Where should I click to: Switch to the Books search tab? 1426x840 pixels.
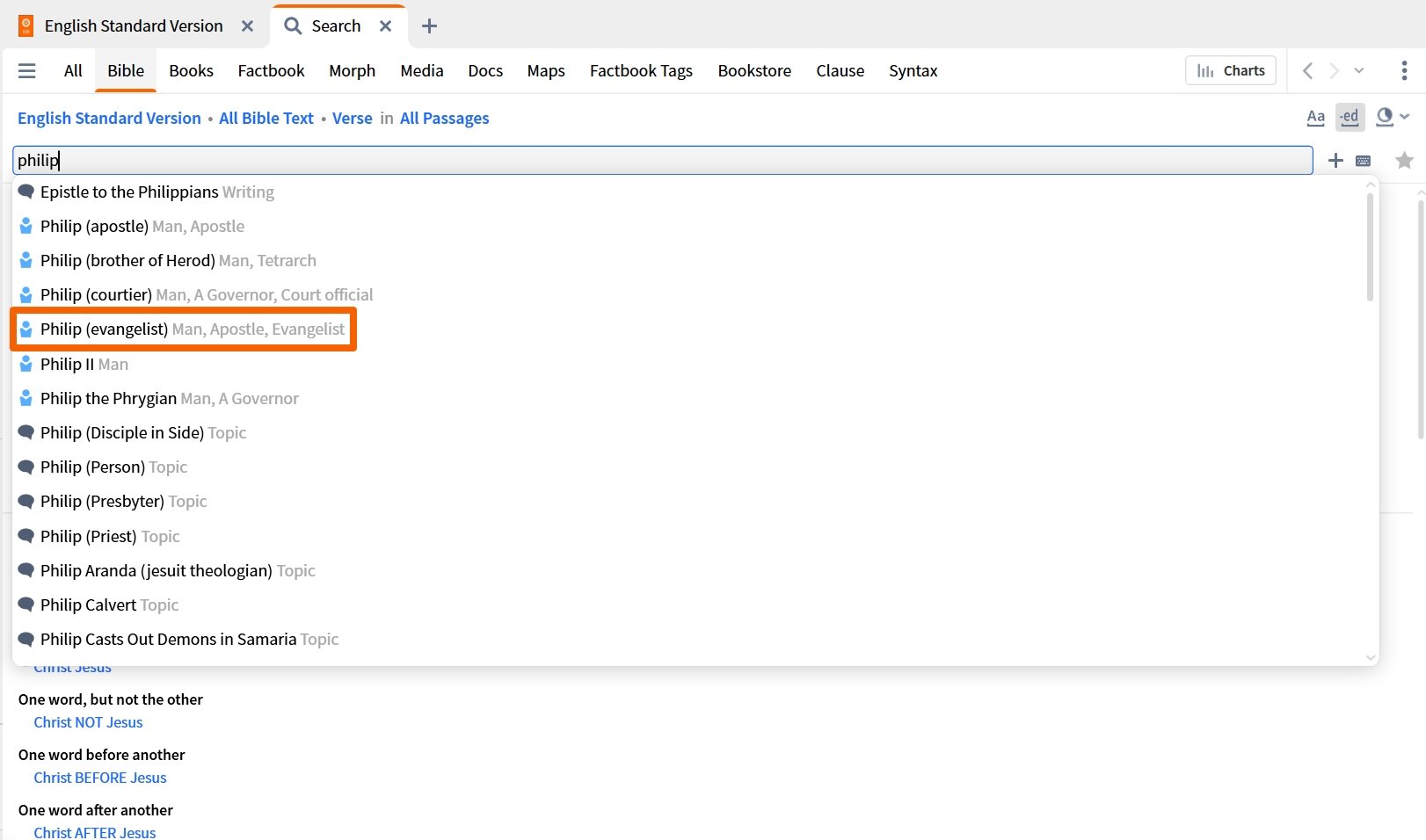coord(191,71)
